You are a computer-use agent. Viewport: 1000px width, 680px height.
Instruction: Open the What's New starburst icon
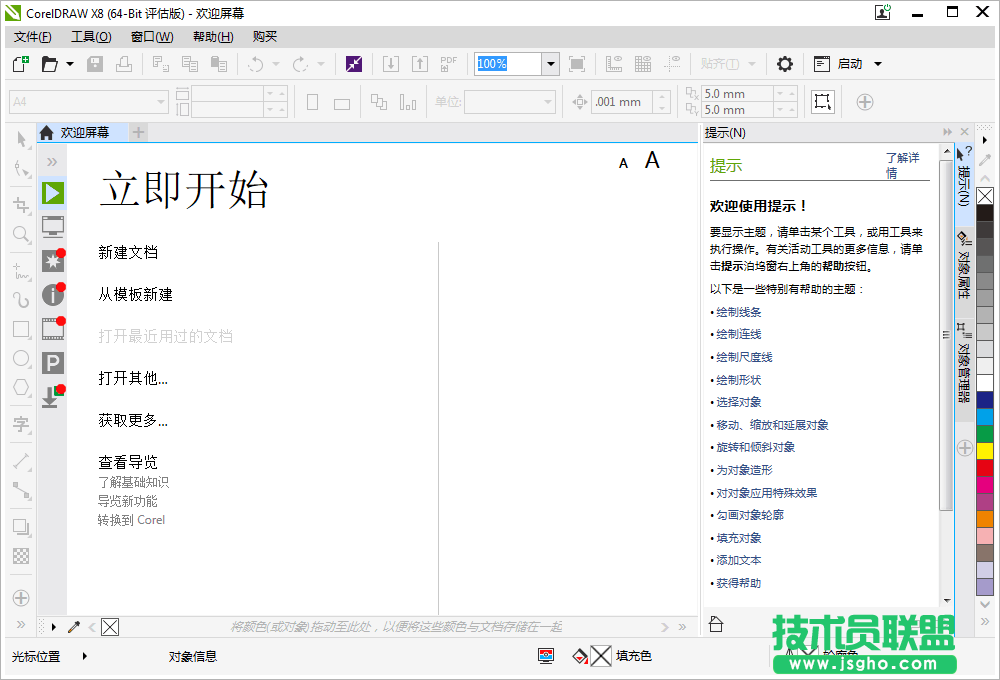[x=53, y=260]
